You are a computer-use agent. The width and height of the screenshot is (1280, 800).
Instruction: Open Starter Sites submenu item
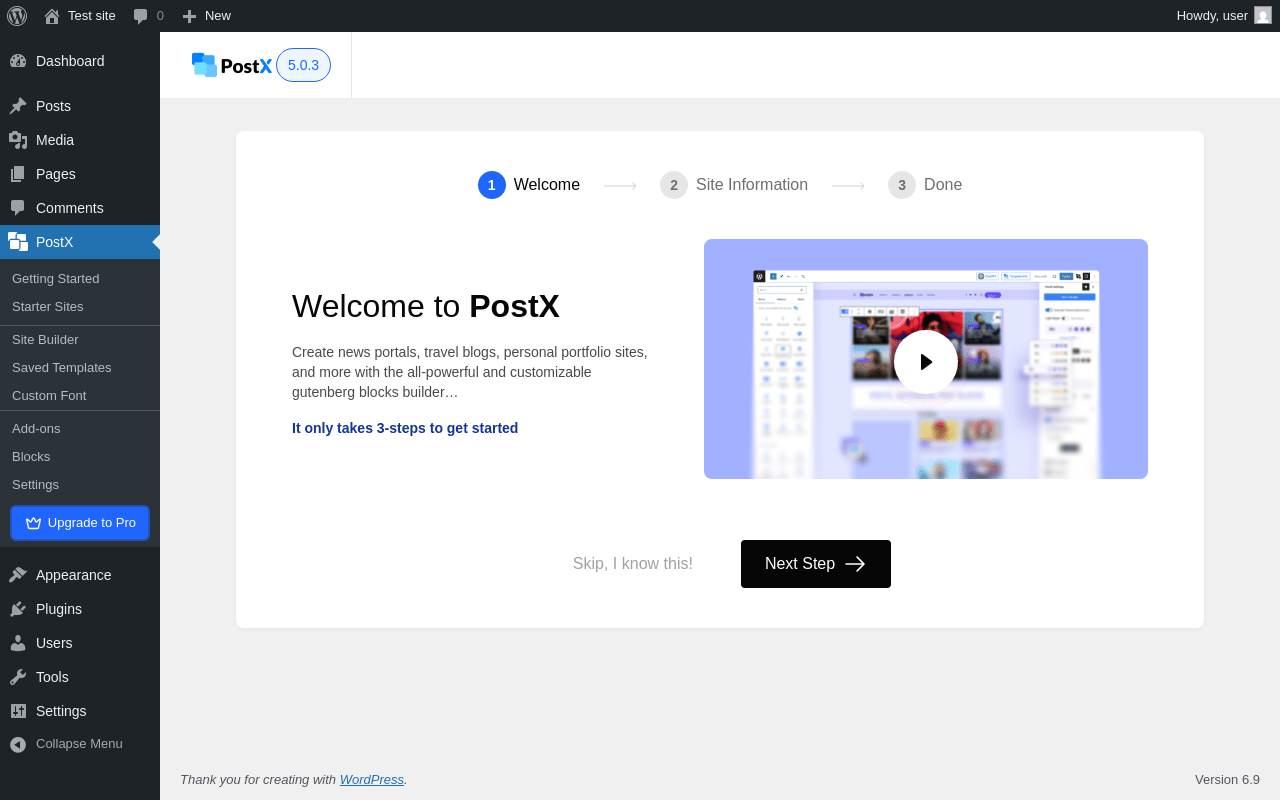tap(48, 307)
